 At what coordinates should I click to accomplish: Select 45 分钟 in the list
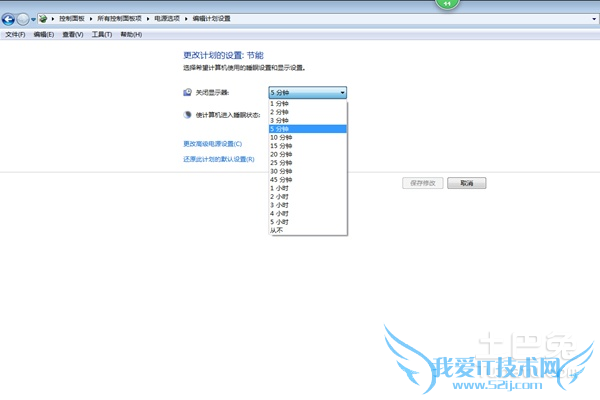click(308, 180)
